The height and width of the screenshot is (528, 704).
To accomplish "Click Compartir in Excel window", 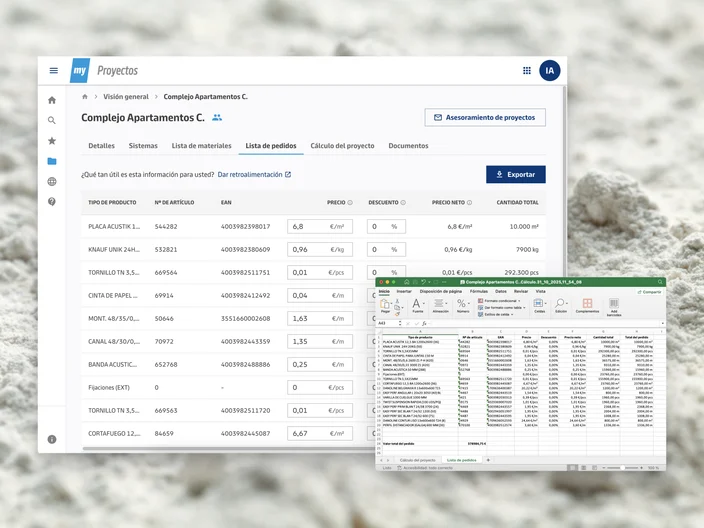I will coord(649,292).
